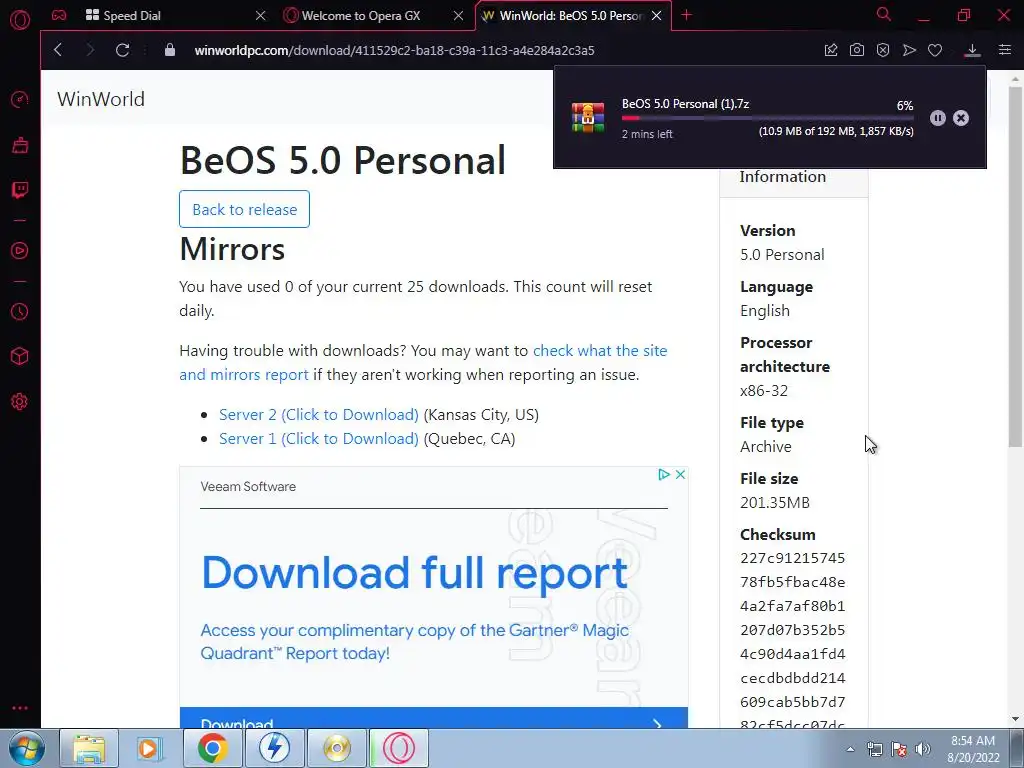The height and width of the screenshot is (768, 1024).
Task: Close the Speed Dial tab
Action: [261, 16]
